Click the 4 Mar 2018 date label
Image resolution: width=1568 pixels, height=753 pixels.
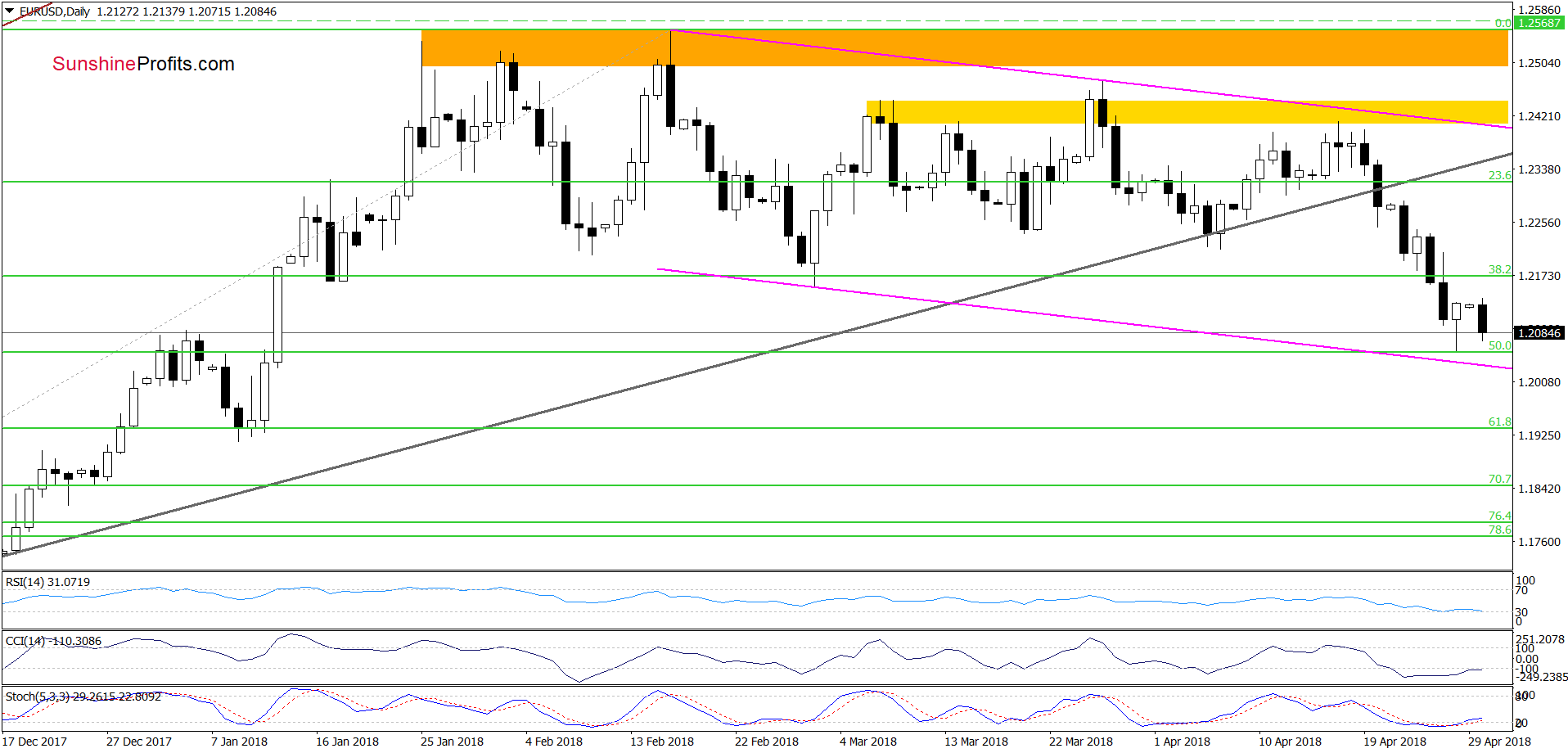pyautogui.click(x=867, y=742)
